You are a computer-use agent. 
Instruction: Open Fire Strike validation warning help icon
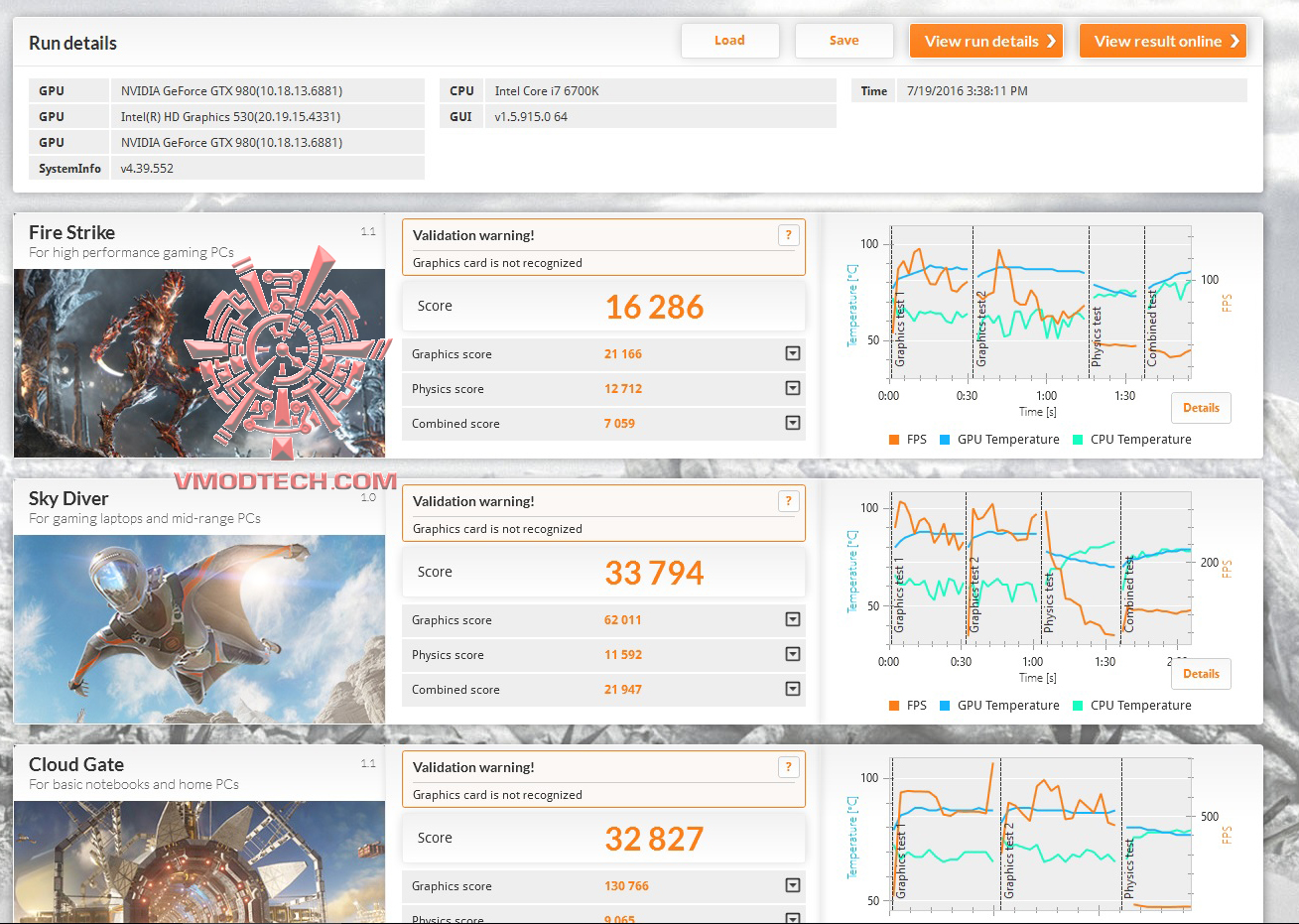tap(788, 235)
